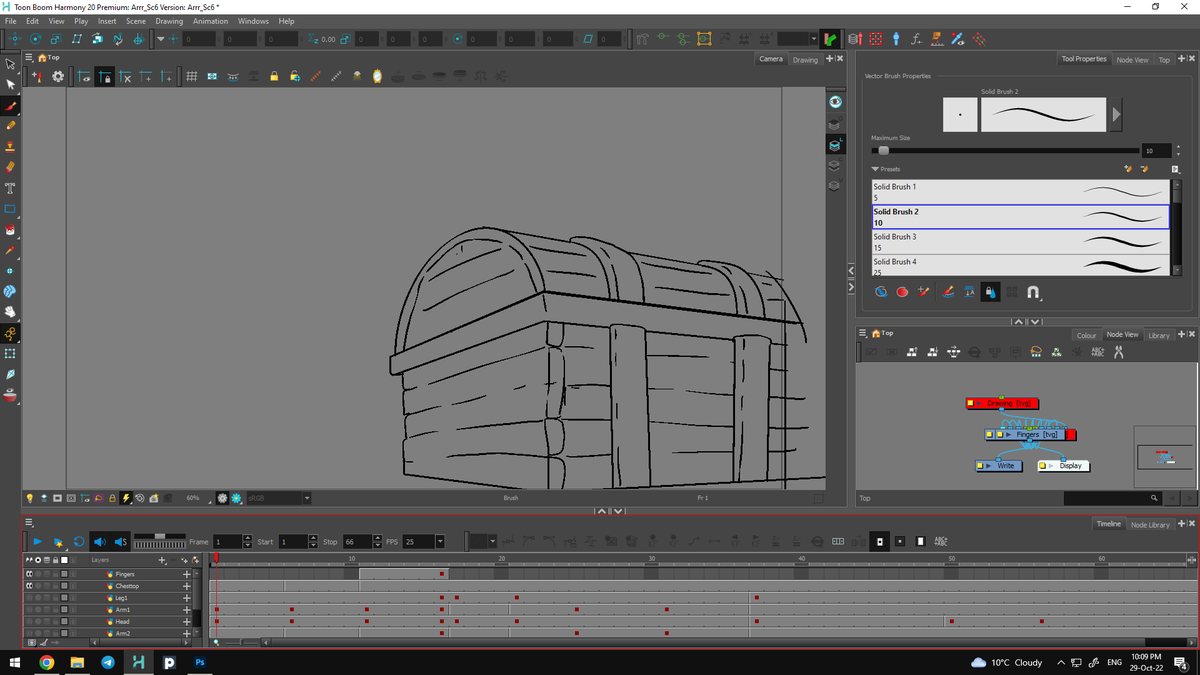The height and width of the screenshot is (675, 1200).
Task: Toggle visibility of the Fingers layer
Action: pyautogui.click(x=29, y=574)
